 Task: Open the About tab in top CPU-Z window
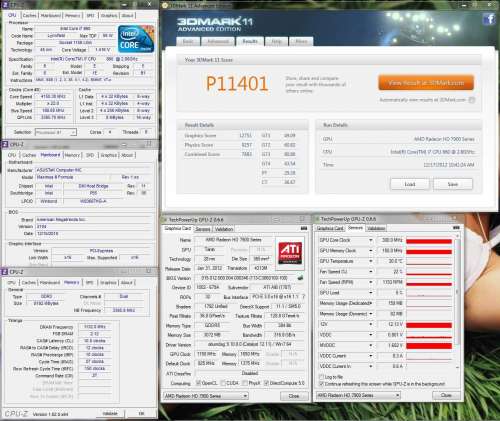pos(127,15)
